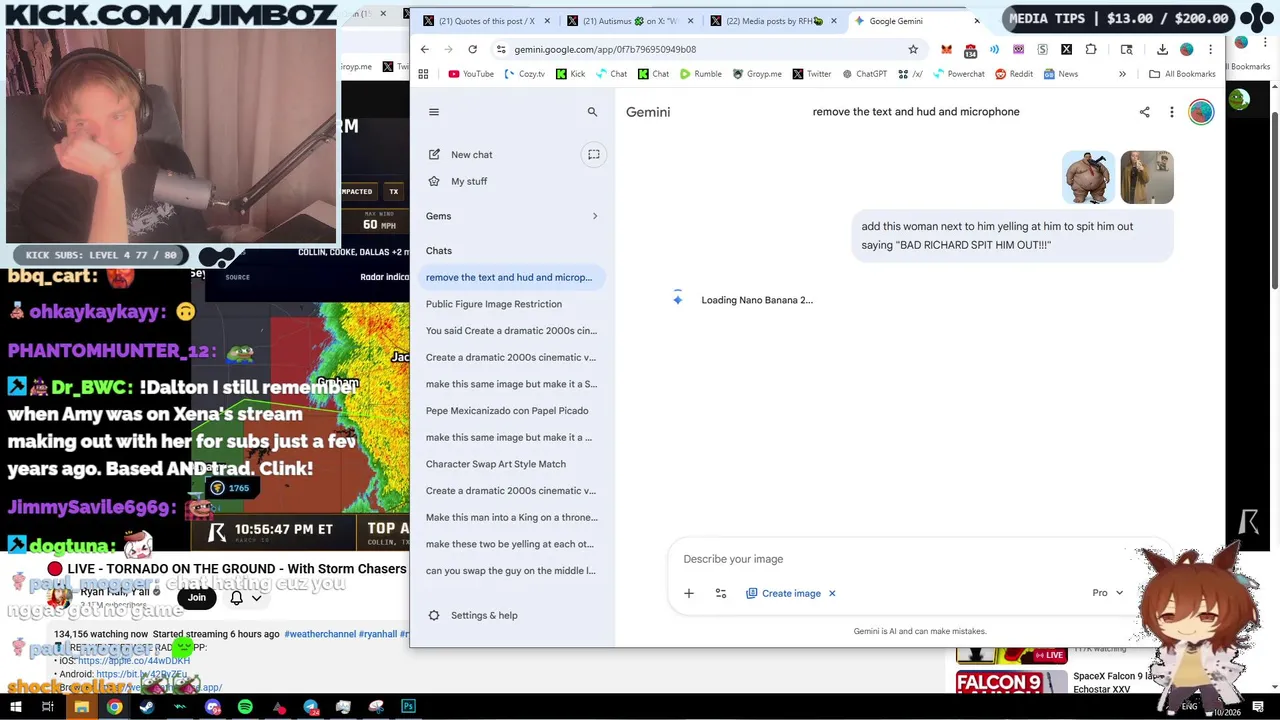Open chat 'can you swap the guy'
1280x720 pixels.
coord(510,571)
